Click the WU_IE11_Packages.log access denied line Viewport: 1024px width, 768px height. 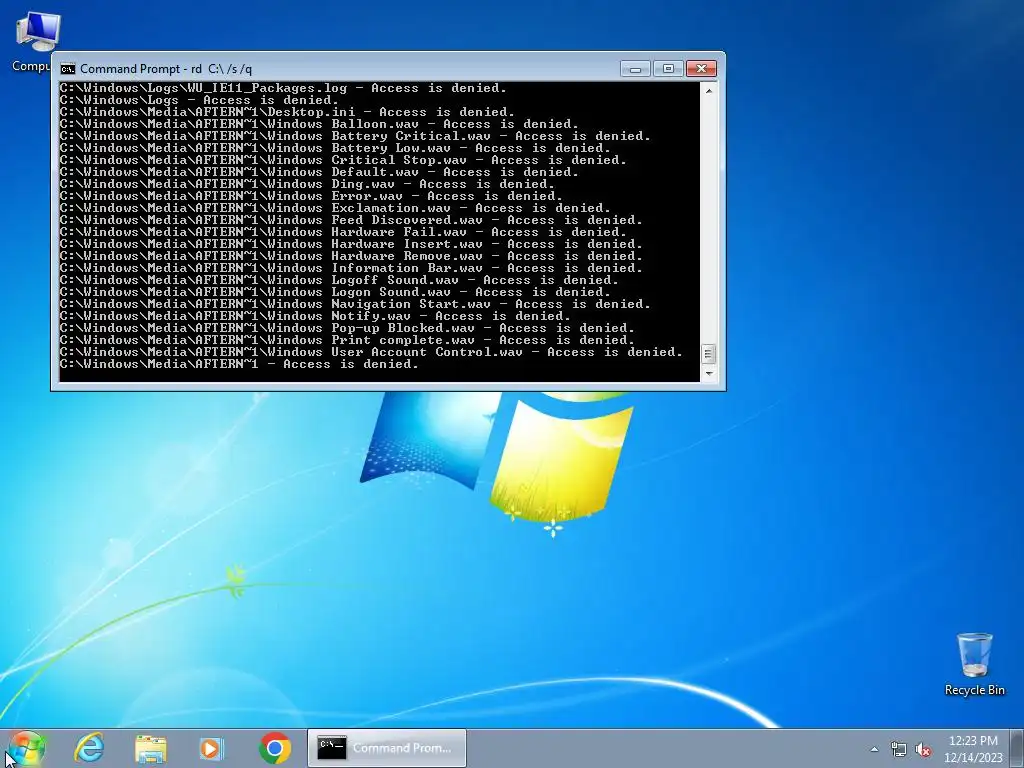pyautogui.click(x=283, y=88)
